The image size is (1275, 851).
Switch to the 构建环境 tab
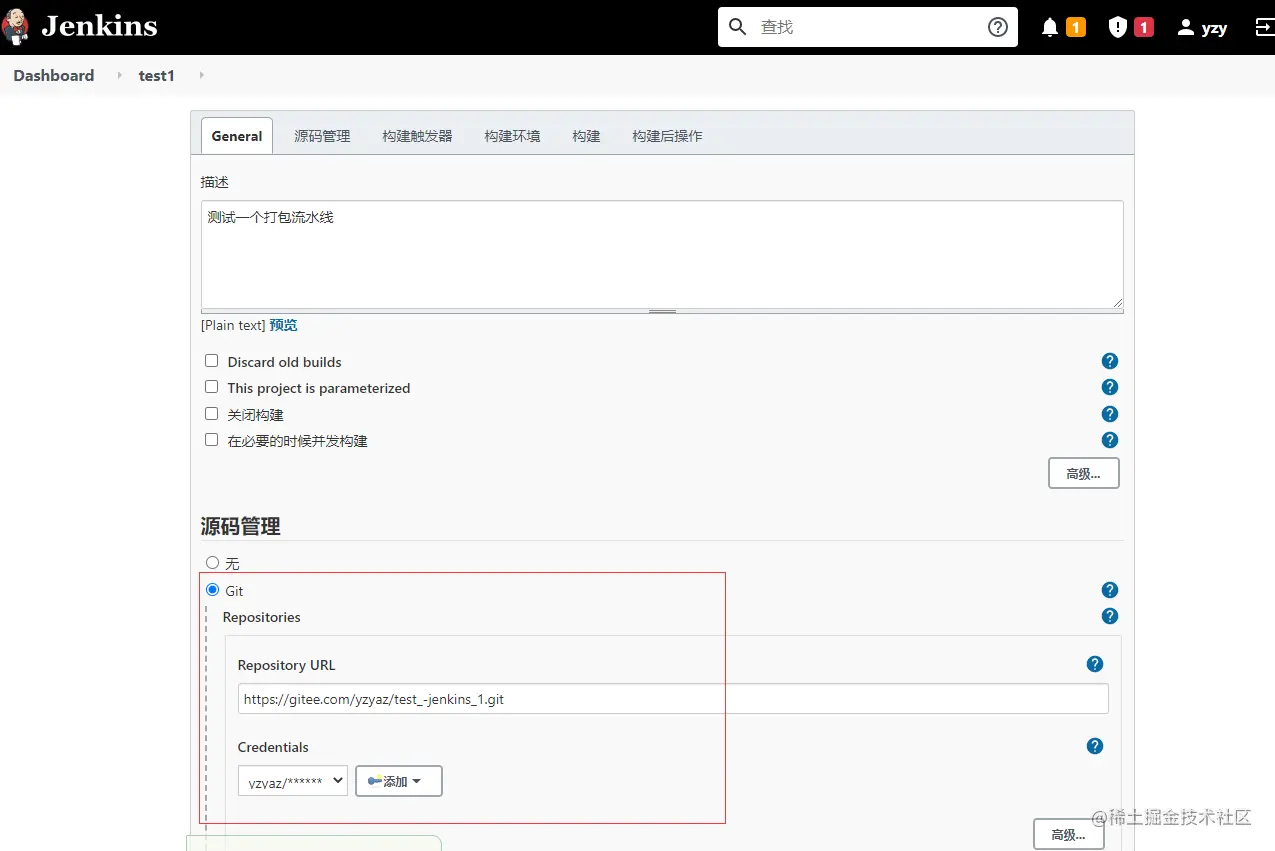coord(512,136)
